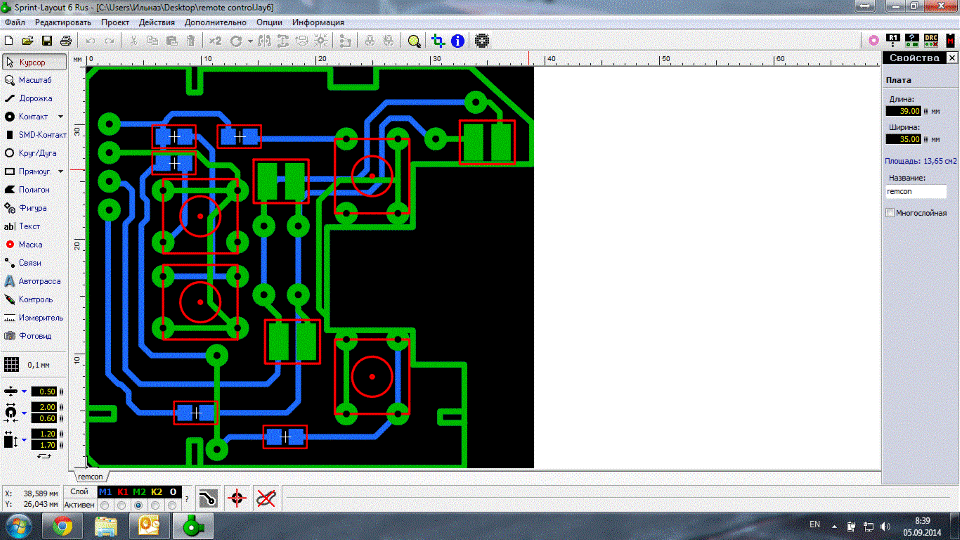The width and height of the screenshot is (960, 540).
Task: Activate layer K2 radio button
Action: coord(156,506)
